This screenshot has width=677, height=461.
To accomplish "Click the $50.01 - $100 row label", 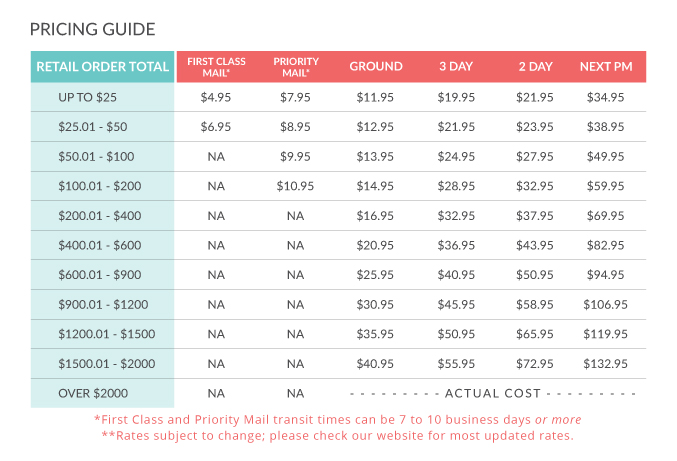I will (x=97, y=157).
